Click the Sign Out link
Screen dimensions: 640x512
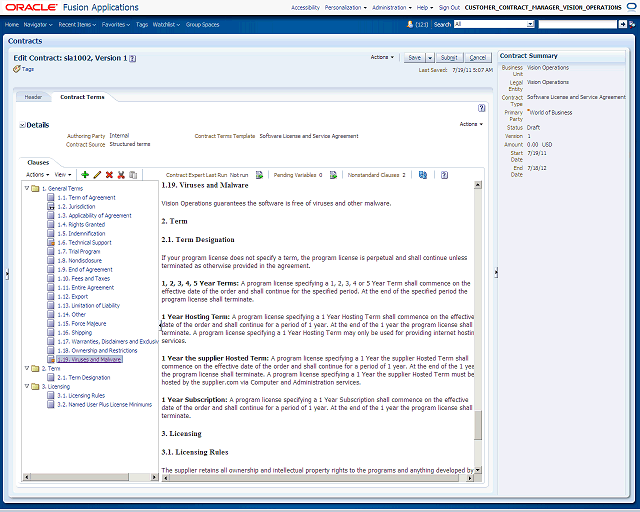(x=449, y=7)
